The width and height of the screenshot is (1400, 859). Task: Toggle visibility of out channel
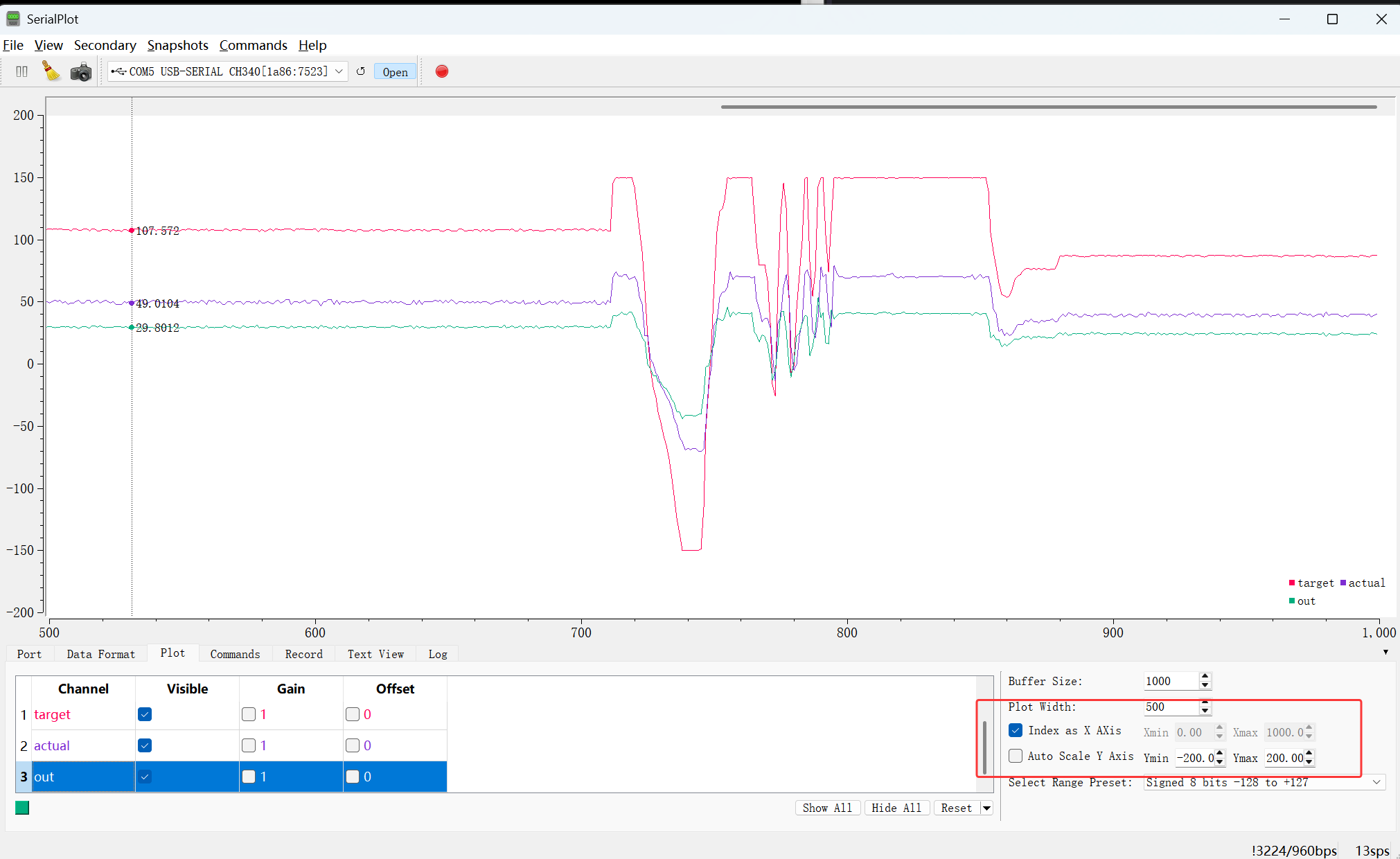(x=145, y=777)
